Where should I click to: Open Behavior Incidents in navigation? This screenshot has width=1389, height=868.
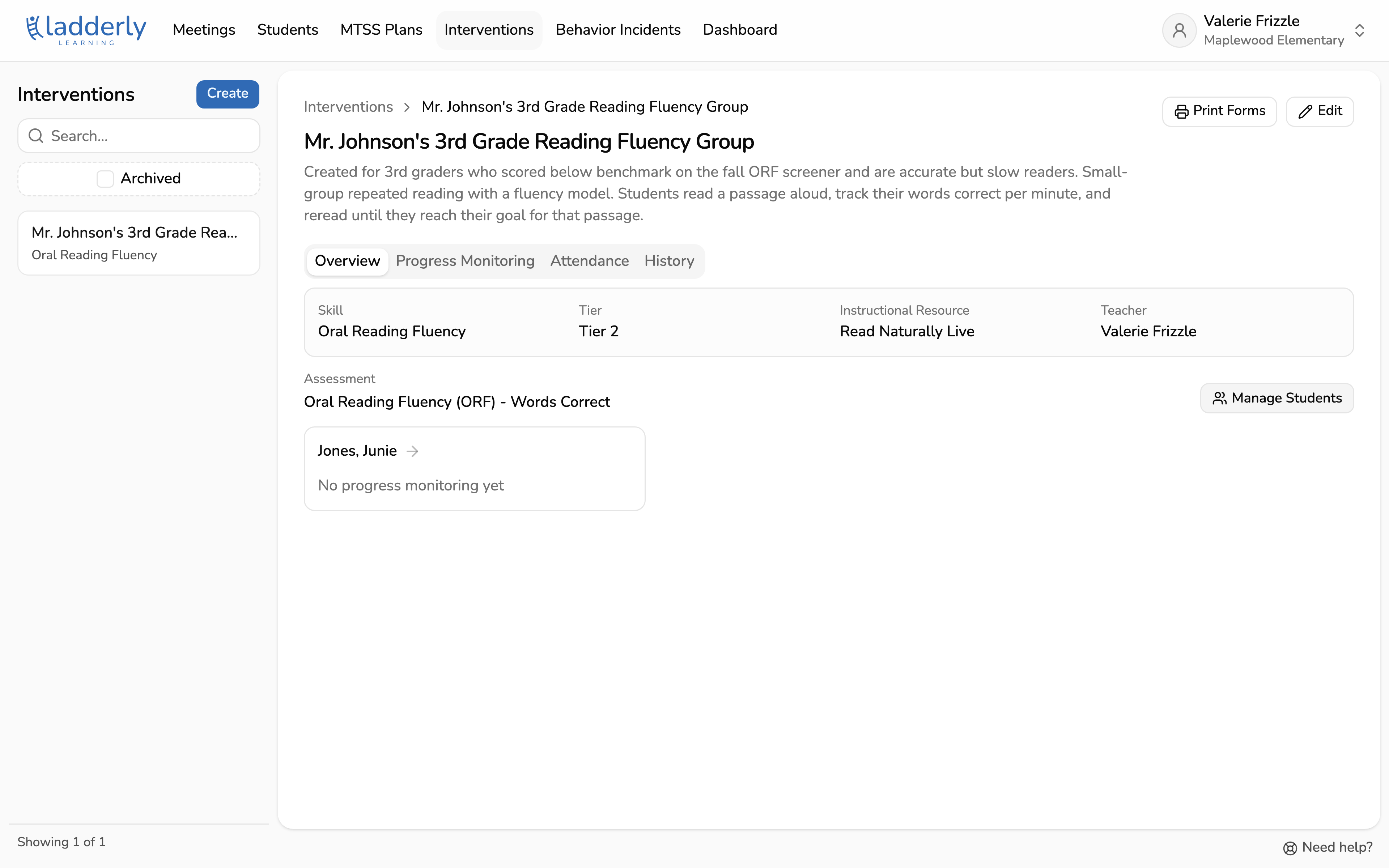click(618, 30)
